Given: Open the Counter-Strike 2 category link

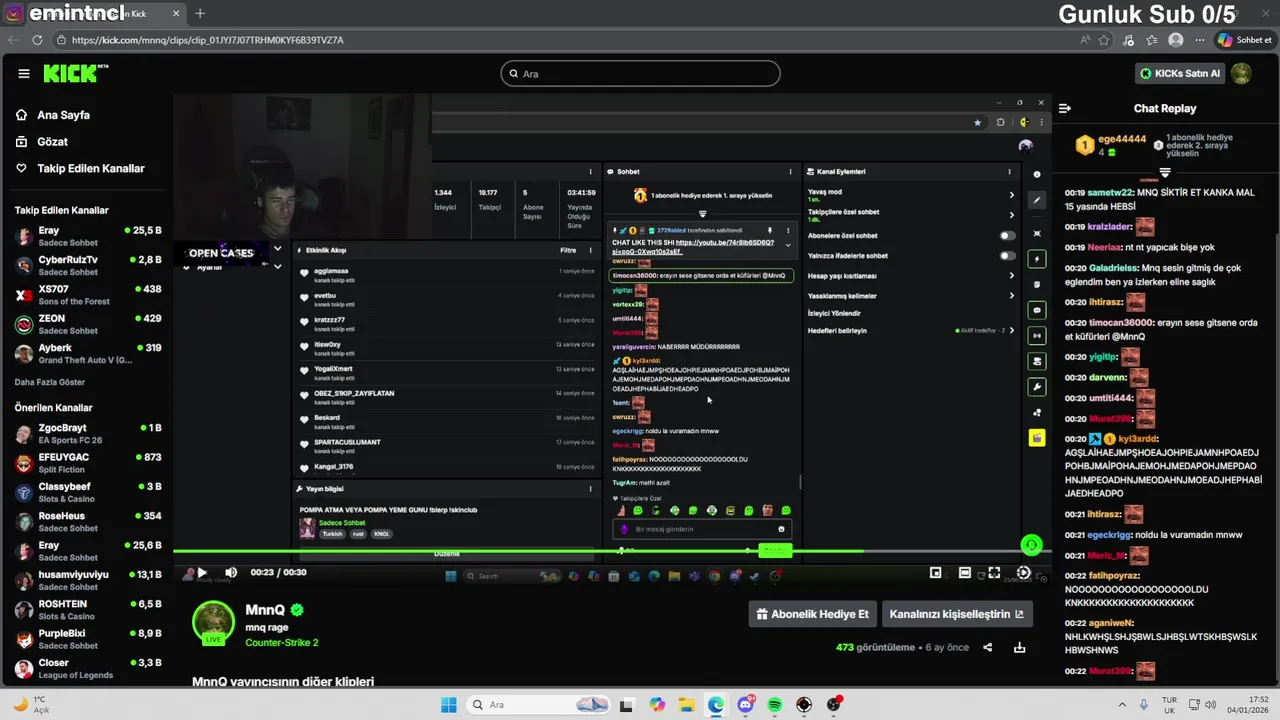Looking at the screenshot, I should point(282,643).
